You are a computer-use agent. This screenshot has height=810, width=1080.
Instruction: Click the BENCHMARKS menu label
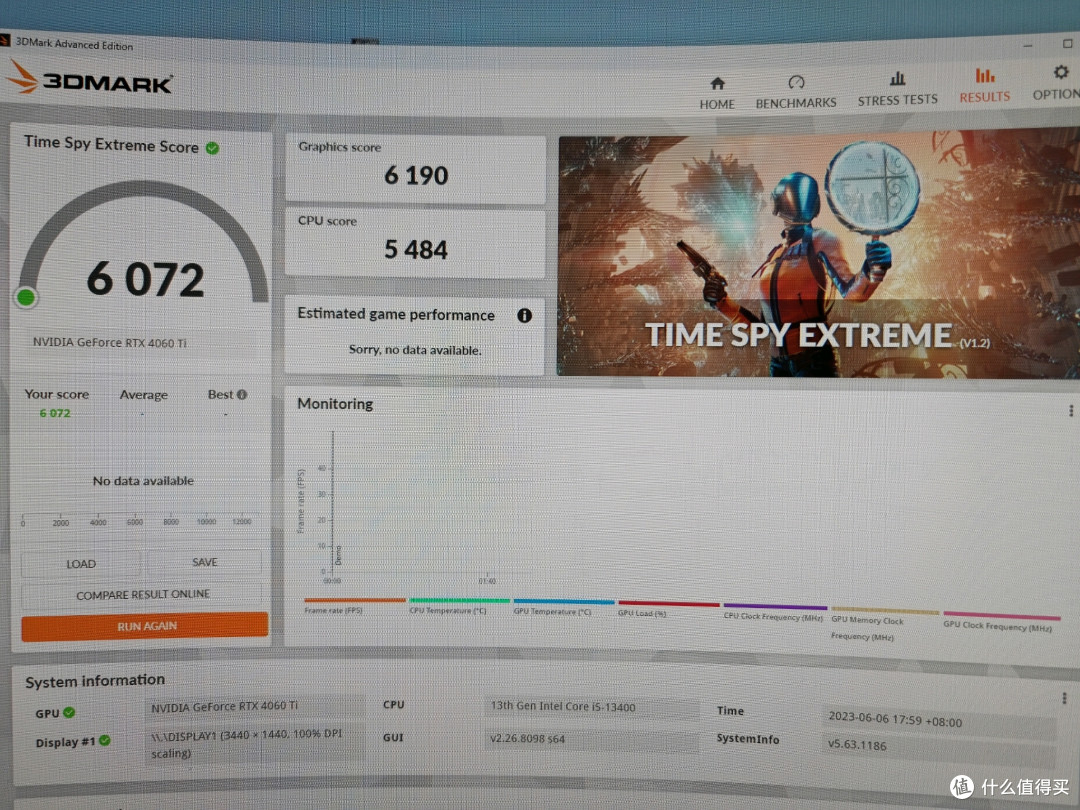796,103
